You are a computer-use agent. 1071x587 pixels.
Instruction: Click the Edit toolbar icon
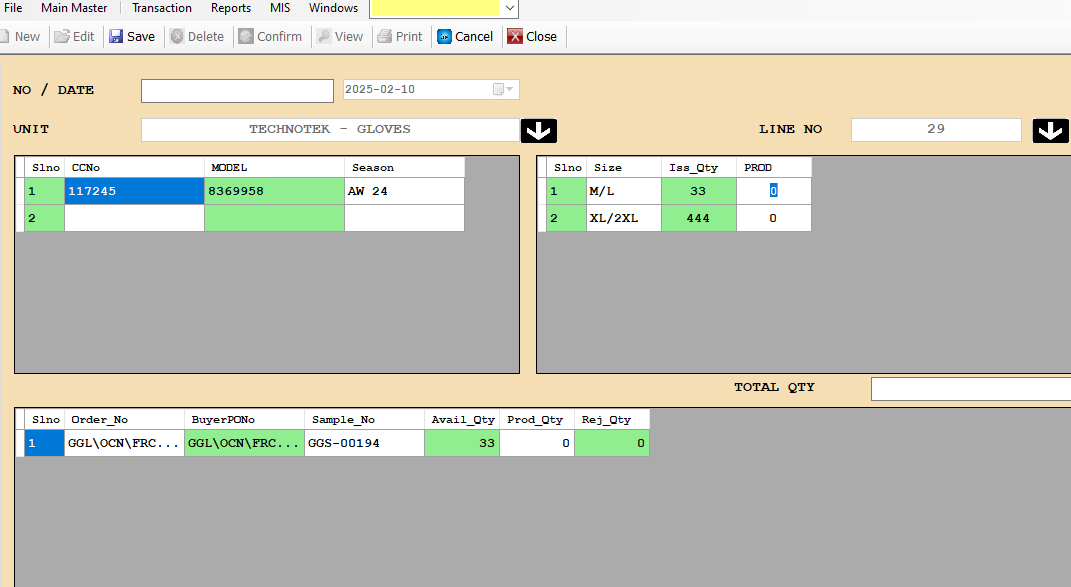click(62, 37)
